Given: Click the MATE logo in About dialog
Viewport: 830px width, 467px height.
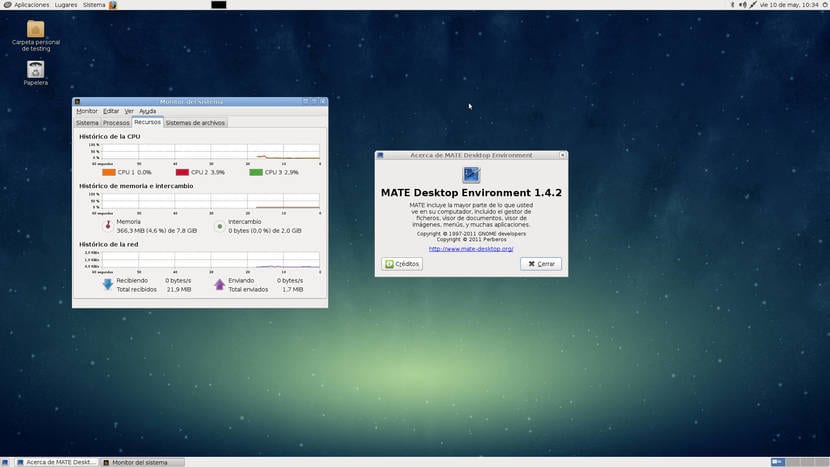Looking at the screenshot, I should tap(471, 175).
